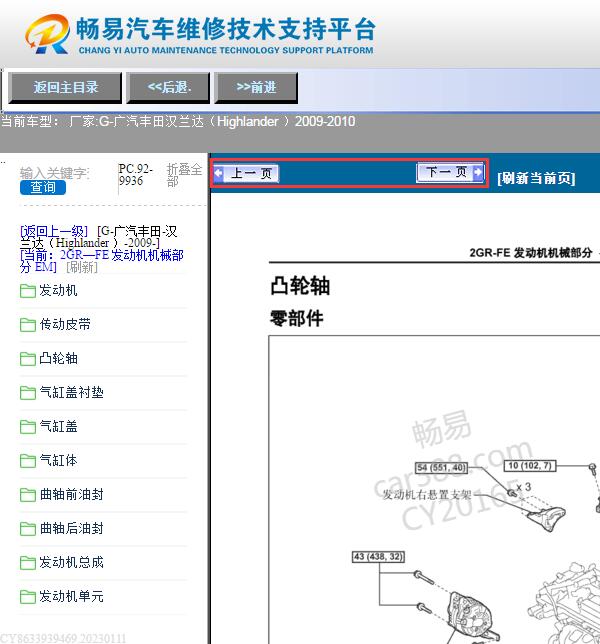Viewport: 600px width, 644px height.
Task: Open the 曲轴后油封 tree entry
Action: pos(71,528)
